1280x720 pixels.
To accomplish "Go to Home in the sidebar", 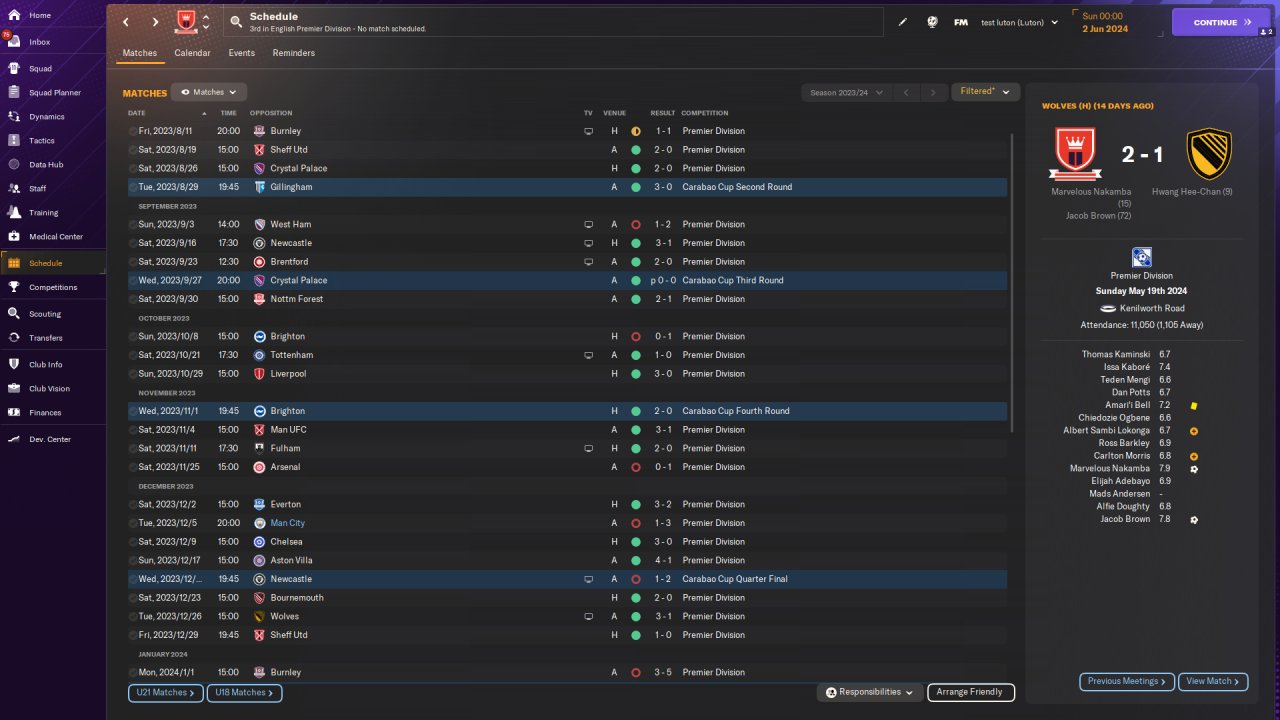I will tap(40, 15).
